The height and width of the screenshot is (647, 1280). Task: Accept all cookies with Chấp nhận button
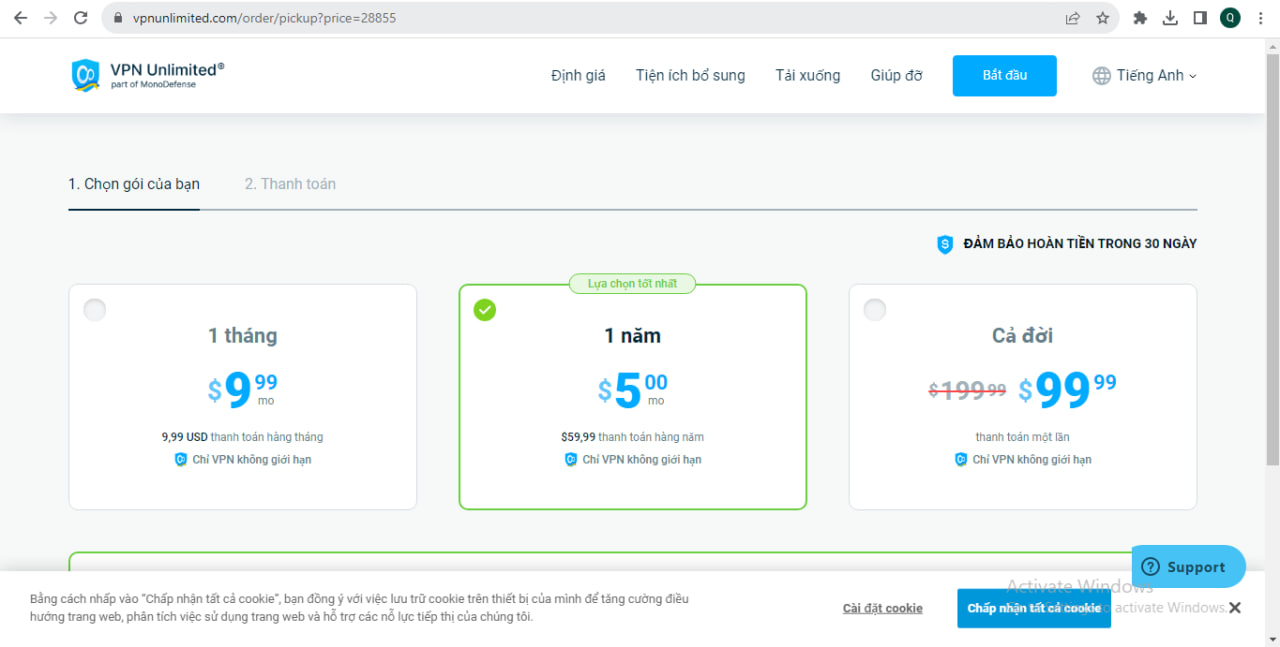[x=1033, y=608]
